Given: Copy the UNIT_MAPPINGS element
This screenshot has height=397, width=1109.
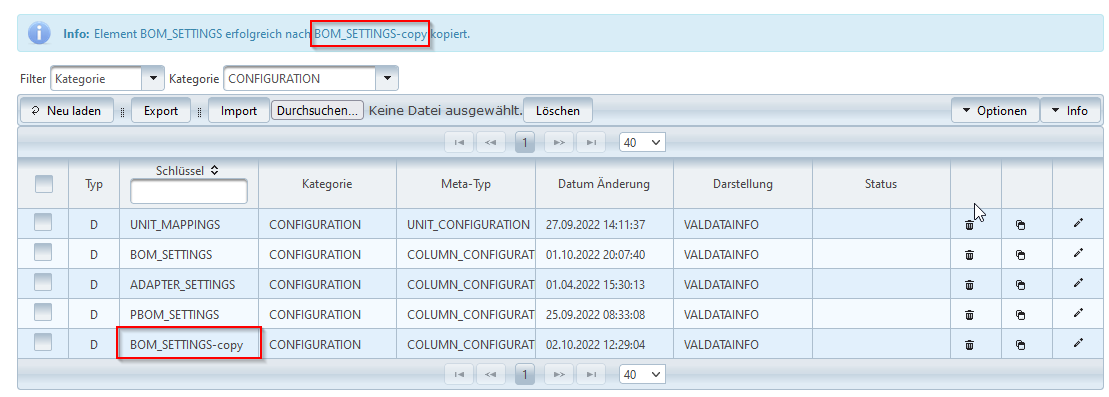Looking at the screenshot, I should tap(1020, 225).
